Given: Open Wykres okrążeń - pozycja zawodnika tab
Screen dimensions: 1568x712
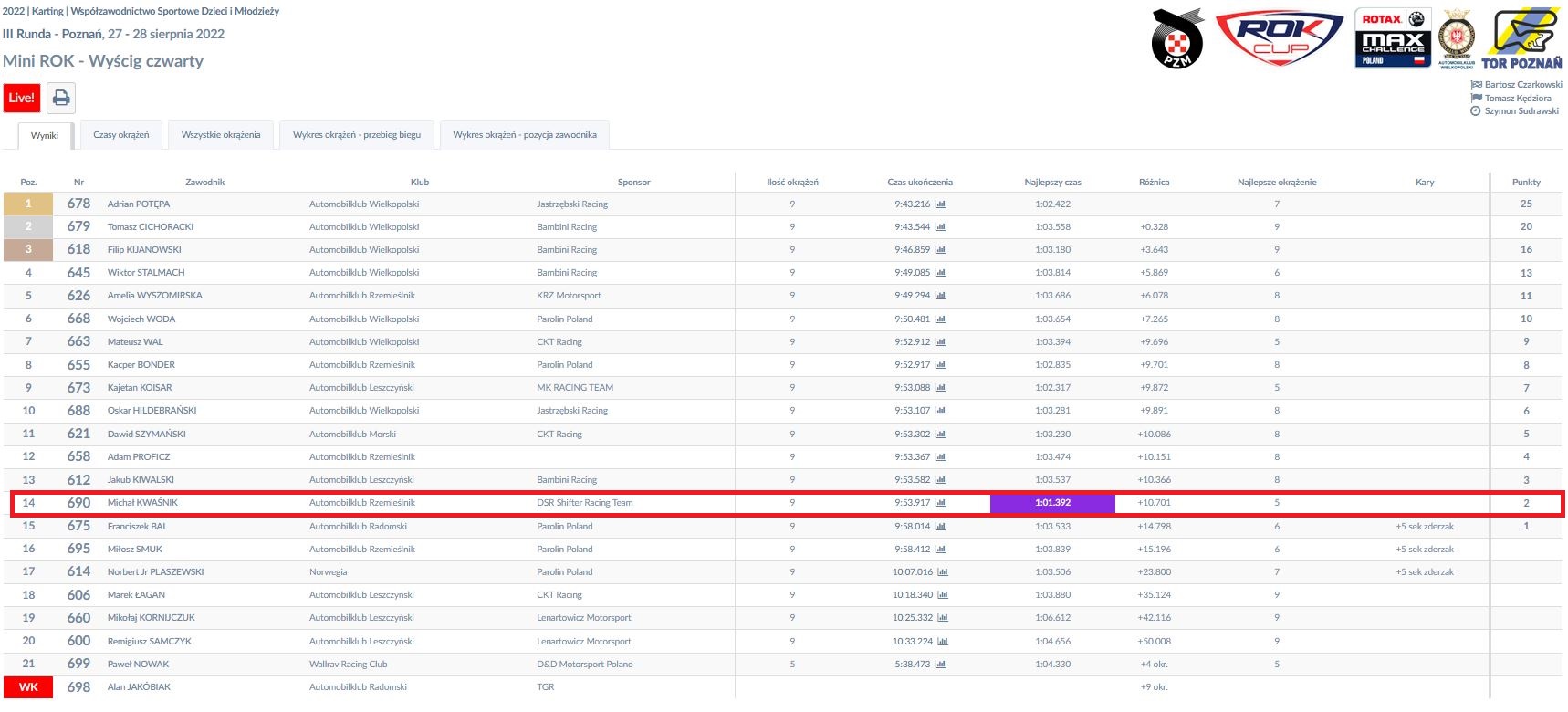Looking at the screenshot, I should click(x=525, y=135).
